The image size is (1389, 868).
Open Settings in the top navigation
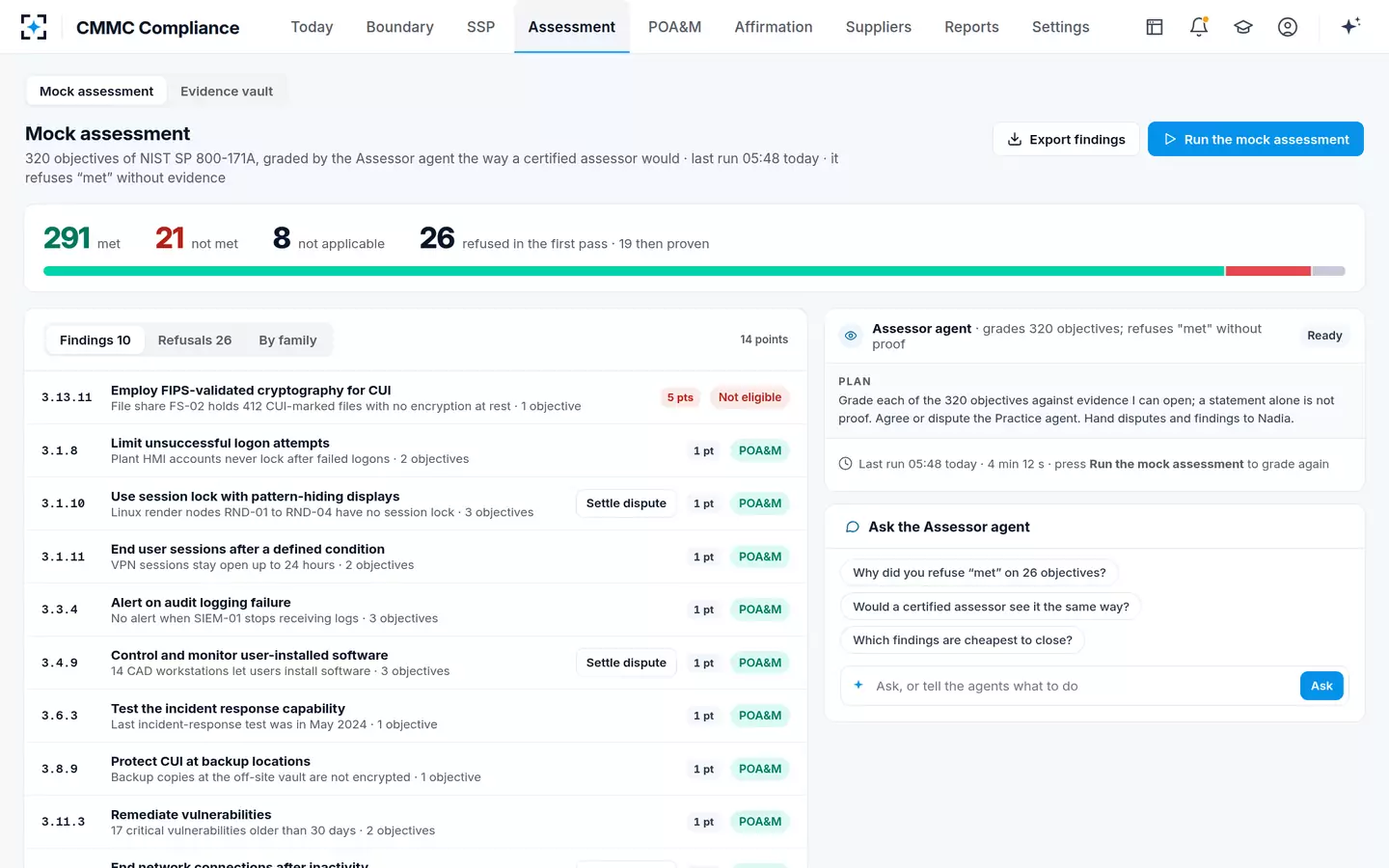click(1060, 27)
